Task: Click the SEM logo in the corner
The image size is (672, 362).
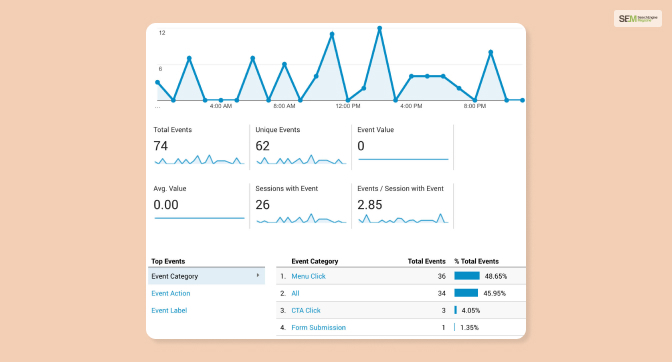Action: (x=638, y=19)
